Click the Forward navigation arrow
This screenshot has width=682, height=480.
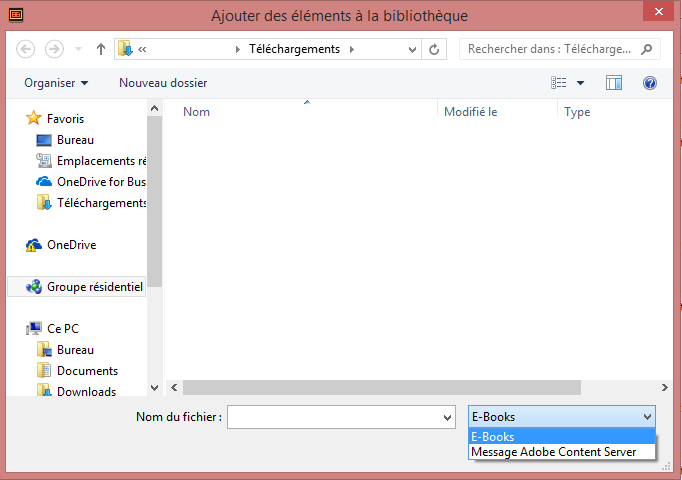pyautogui.click(x=54, y=49)
